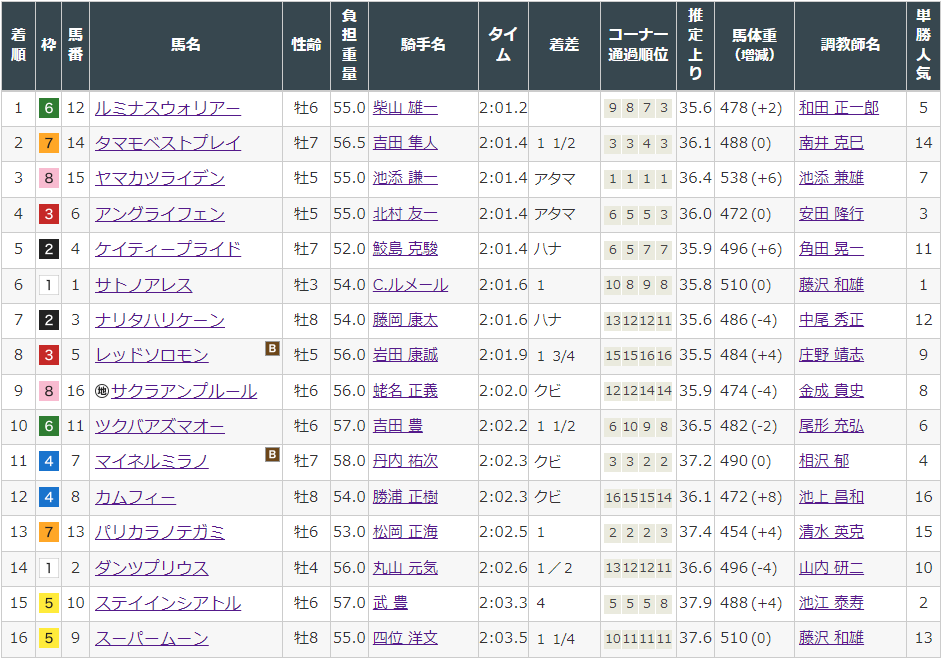Click trainer 庄野 靖志
The width and height of the screenshot is (943, 660).
[x=831, y=356]
